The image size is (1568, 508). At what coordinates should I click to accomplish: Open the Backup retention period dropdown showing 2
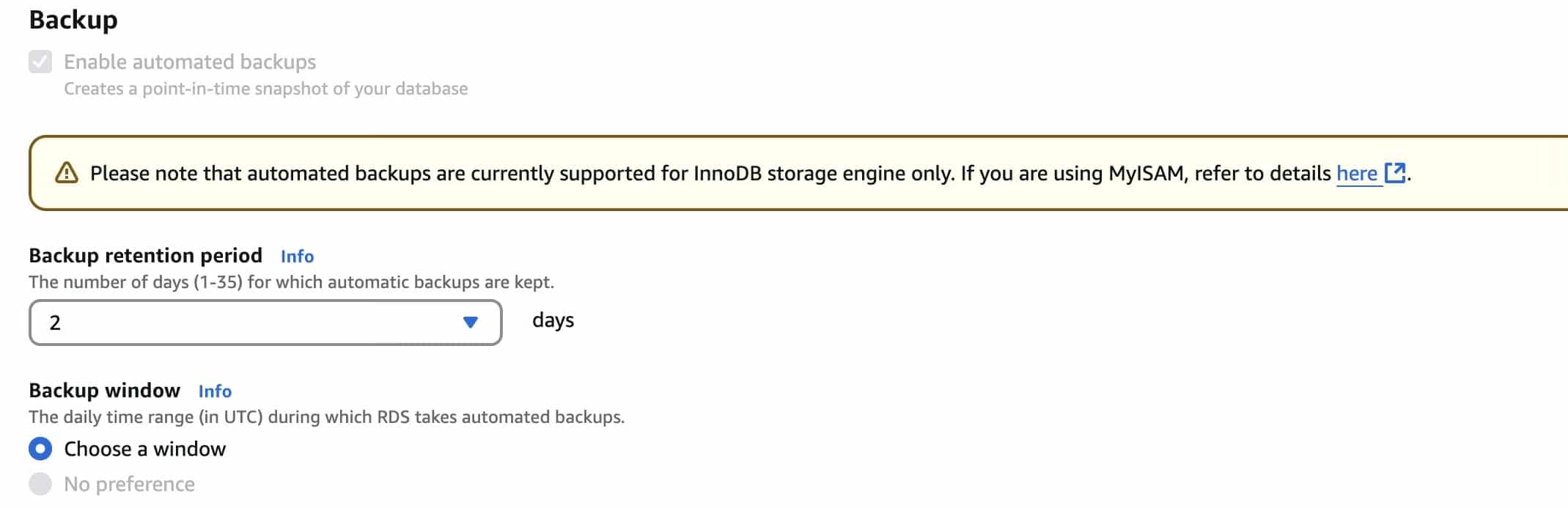[x=265, y=323]
